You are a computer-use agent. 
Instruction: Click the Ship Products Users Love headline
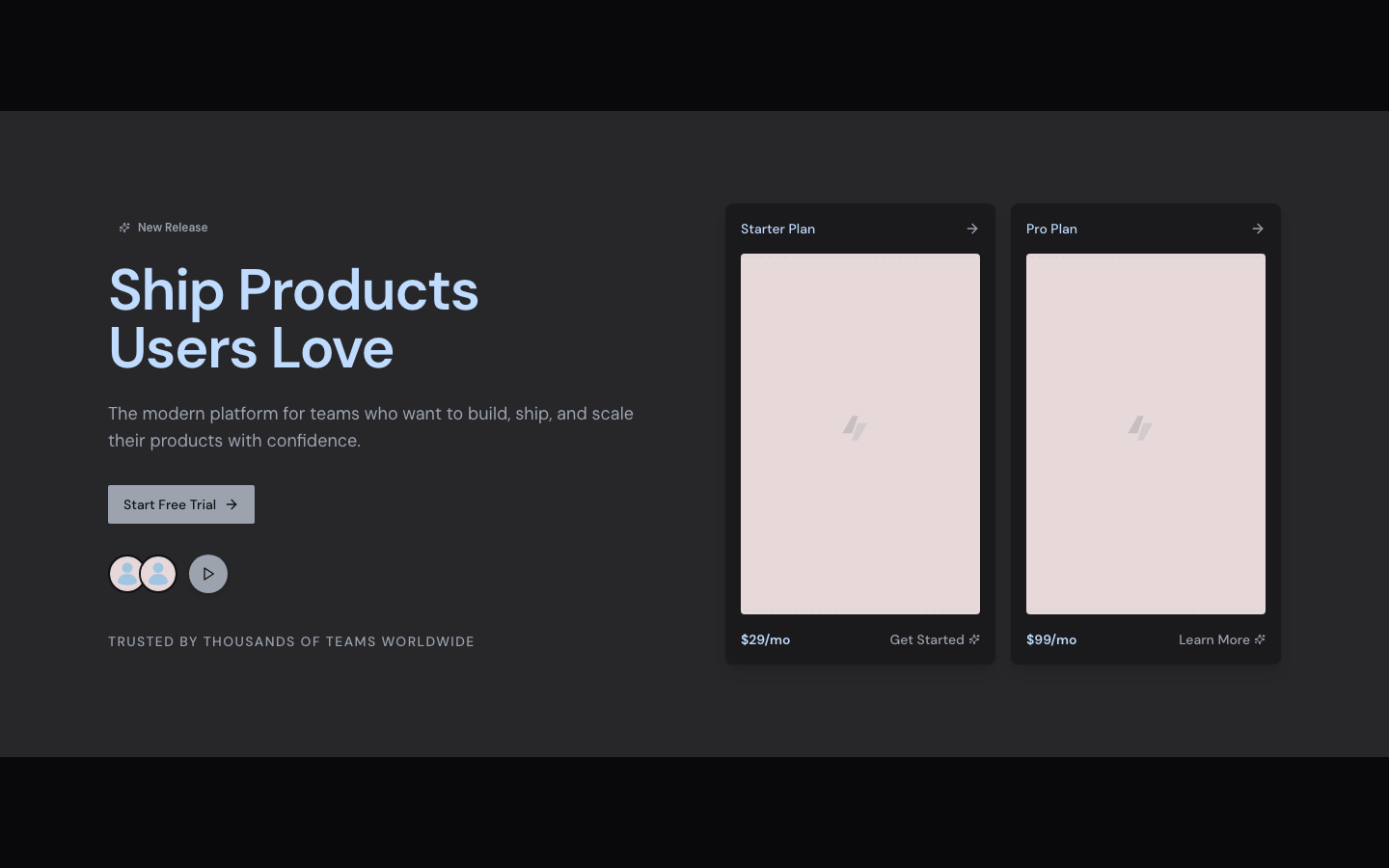[x=293, y=318]
